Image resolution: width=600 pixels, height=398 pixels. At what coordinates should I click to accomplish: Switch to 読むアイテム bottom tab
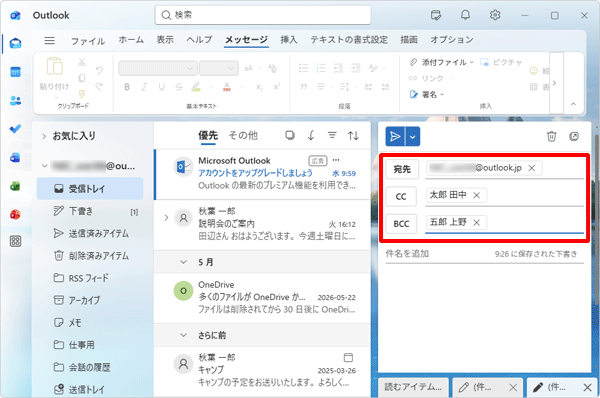click(413, 387)
